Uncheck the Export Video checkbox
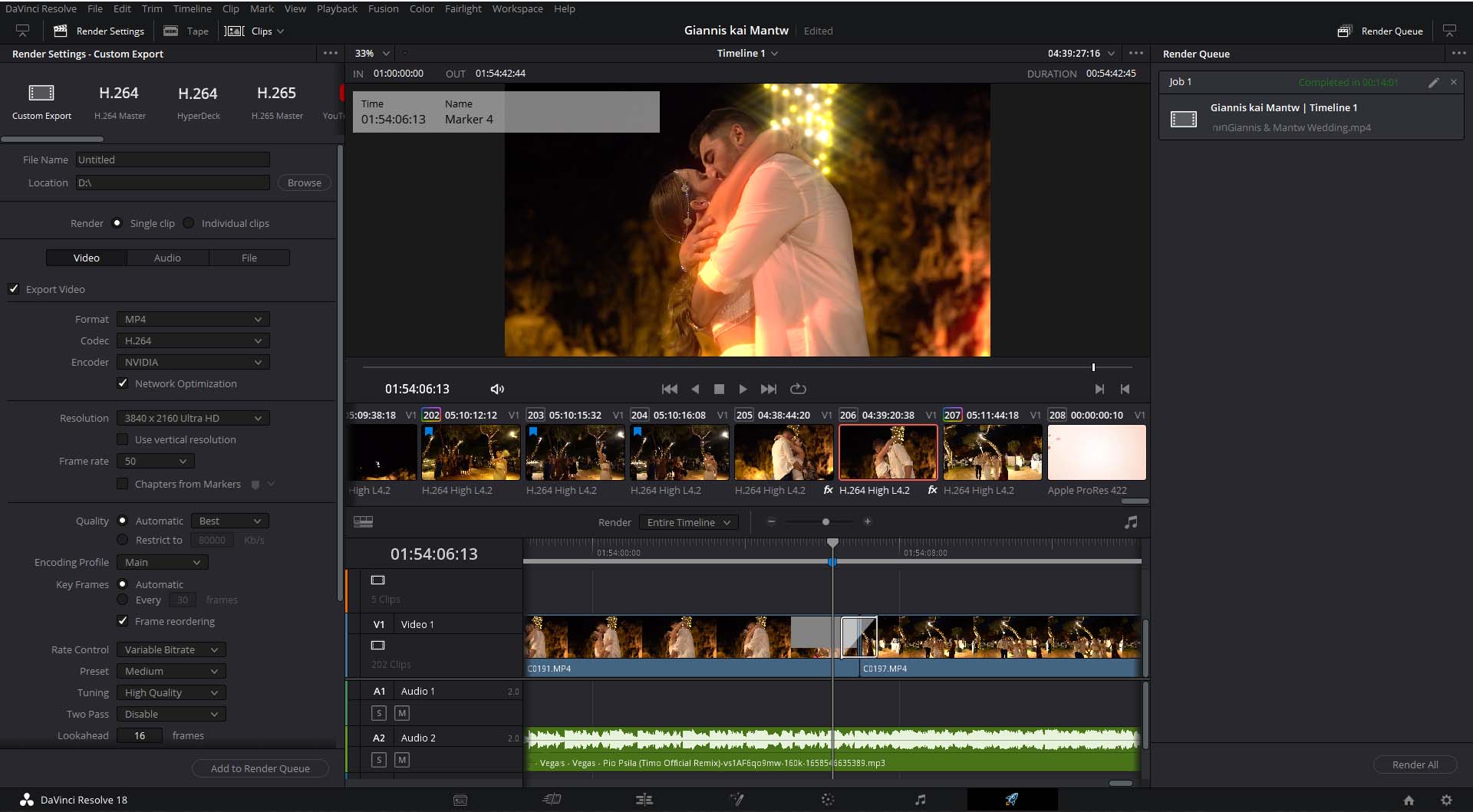 (14, 289)
